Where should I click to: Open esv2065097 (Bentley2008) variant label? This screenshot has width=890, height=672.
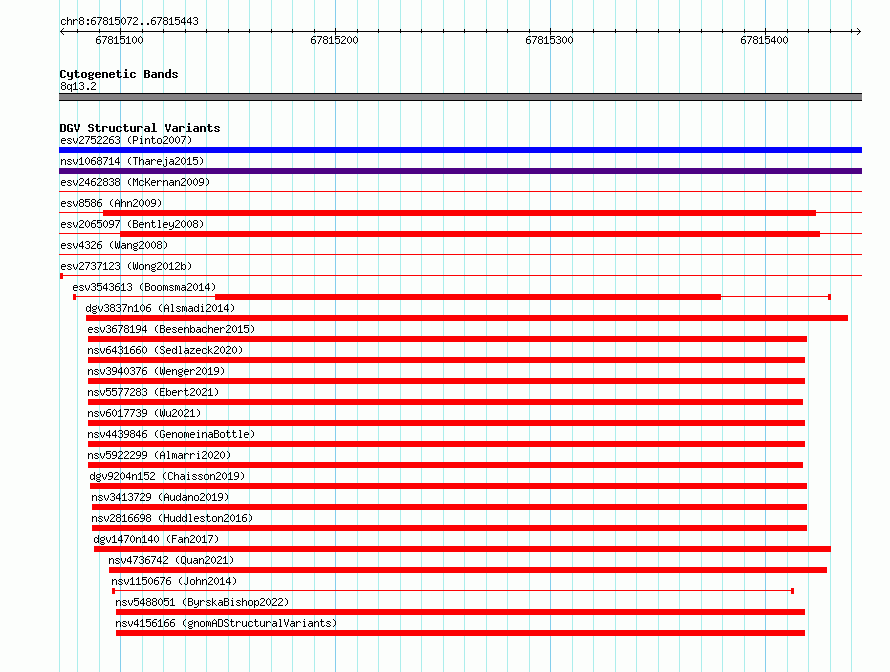pyautogui.click(x=132, y=224)
